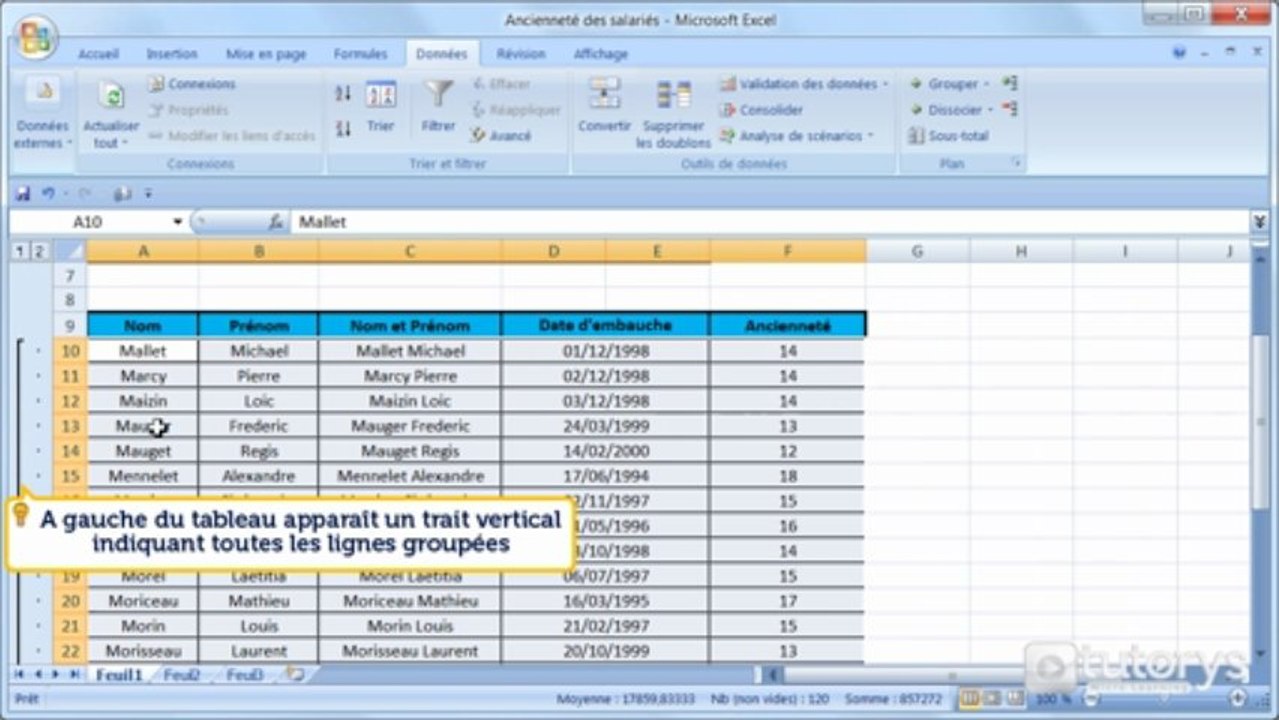
Task: Save workbook from quick access toolbar
Action: point(23,194)
